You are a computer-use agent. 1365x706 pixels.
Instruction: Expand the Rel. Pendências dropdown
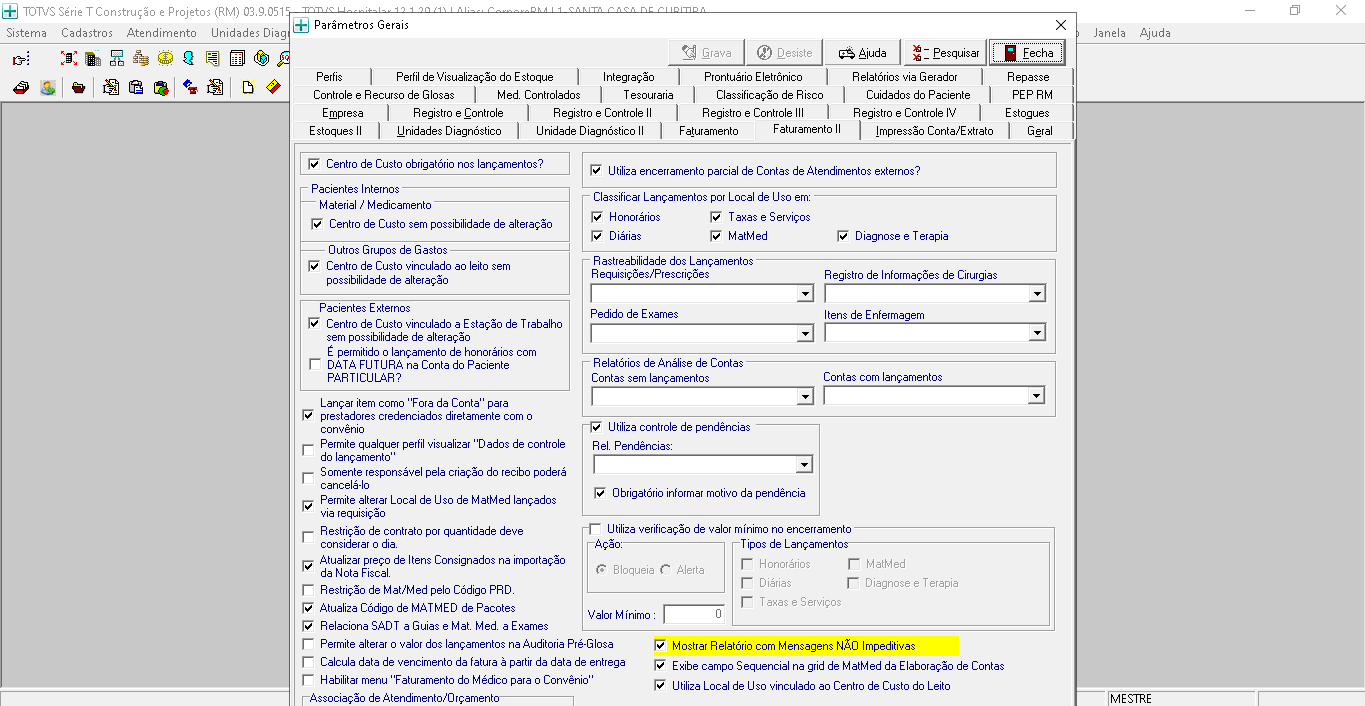(x=805, y=464)
